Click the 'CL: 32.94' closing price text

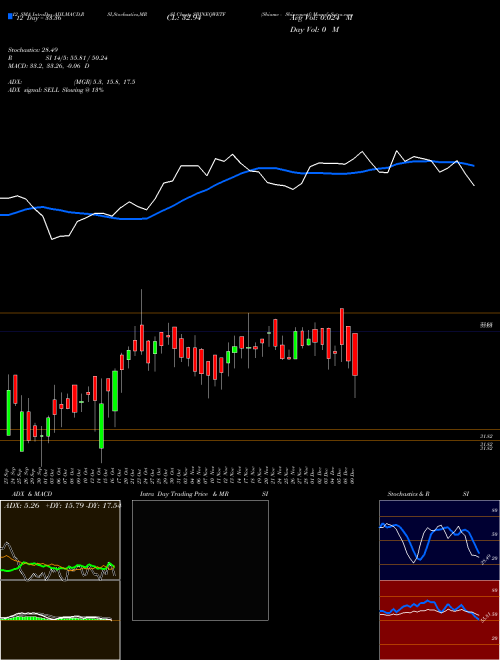pyautogui.click(x=184, y=18)
